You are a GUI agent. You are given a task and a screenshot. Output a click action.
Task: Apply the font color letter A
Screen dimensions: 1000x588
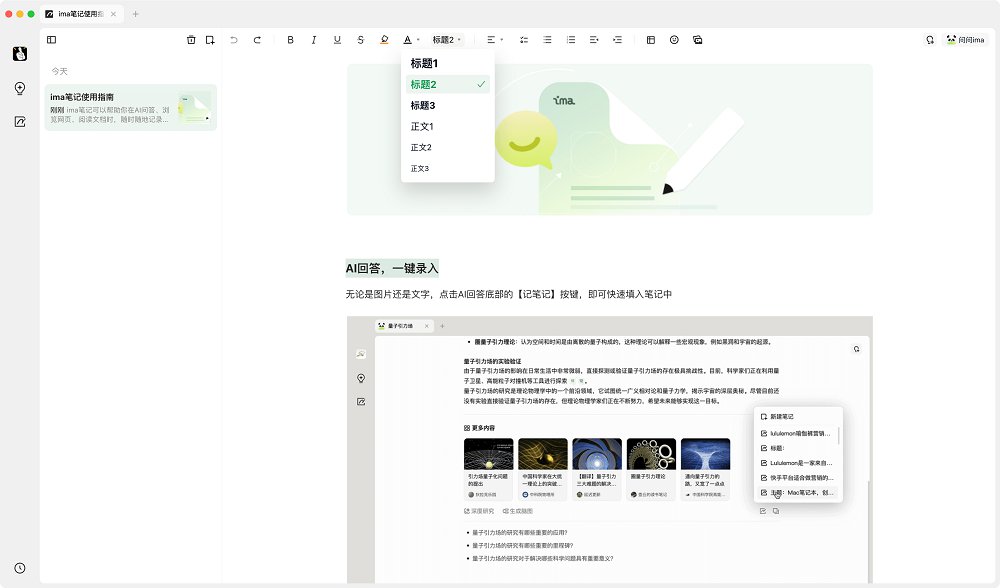[x=408, y=40]
